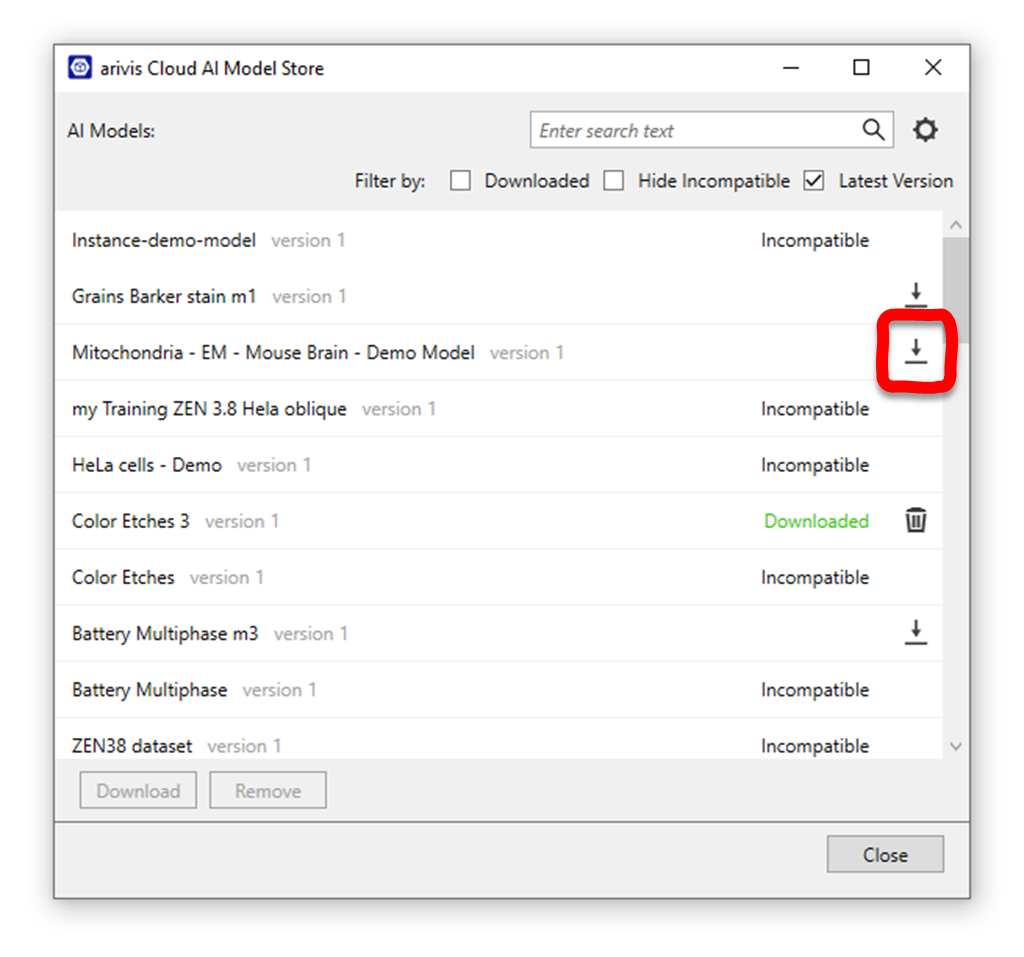This screenshot has height=957, width=1024.
Task: Delete the downloaded Color Etches 3 model
Action: [916, 520]
